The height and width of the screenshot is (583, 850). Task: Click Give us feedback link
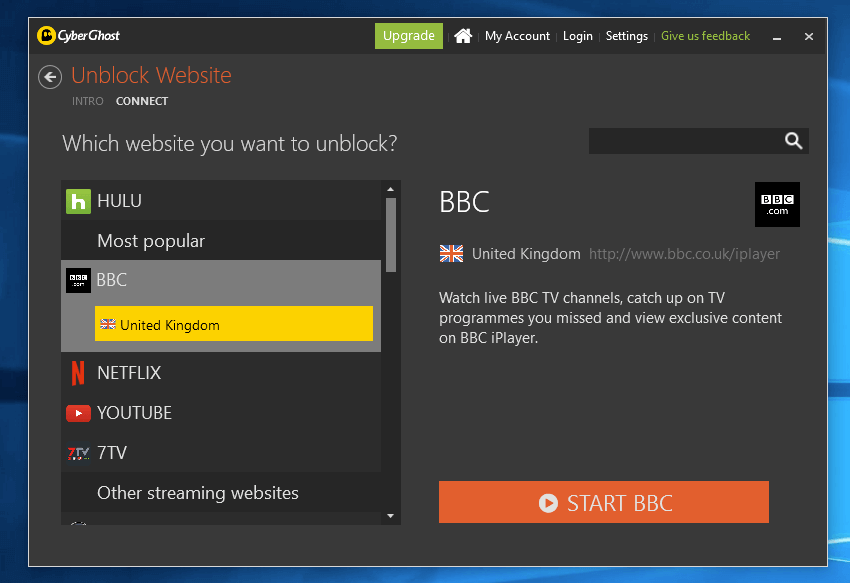[x=705, y=36]
